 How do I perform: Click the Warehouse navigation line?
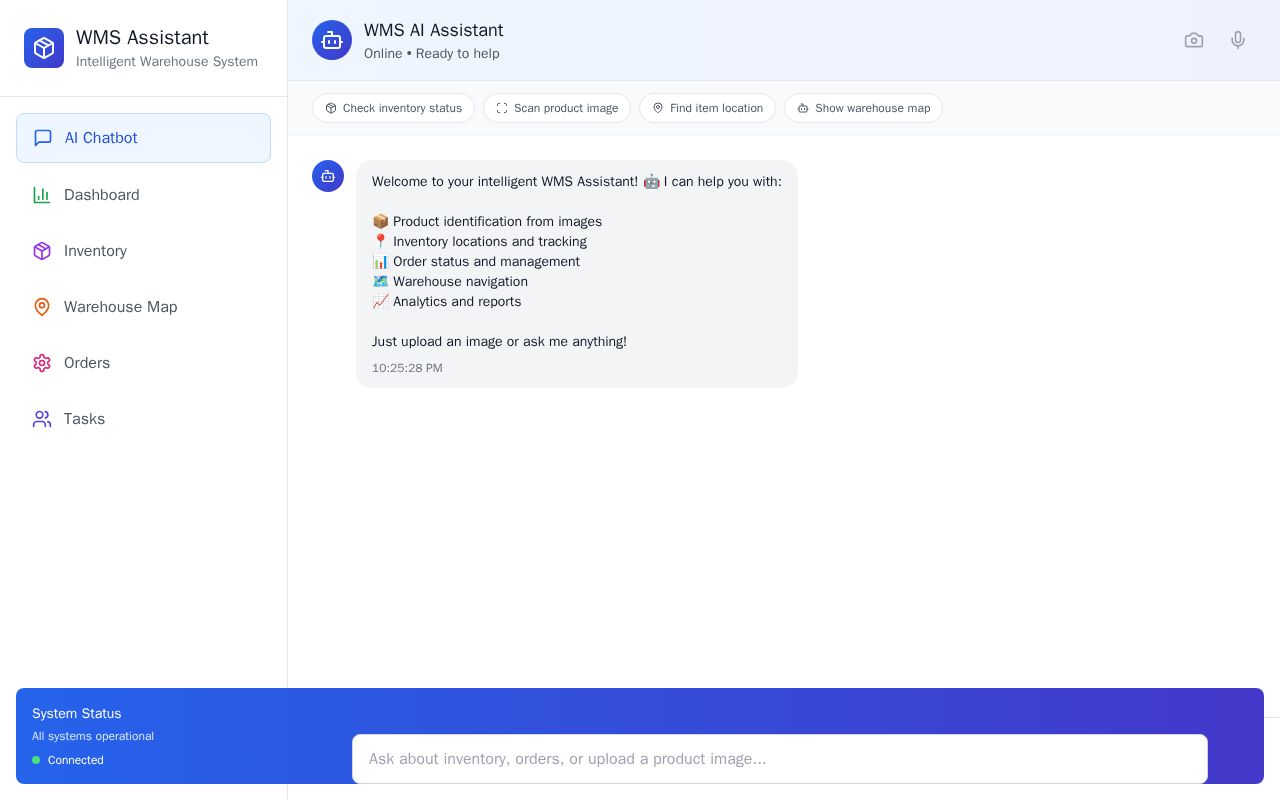(450, 281)
